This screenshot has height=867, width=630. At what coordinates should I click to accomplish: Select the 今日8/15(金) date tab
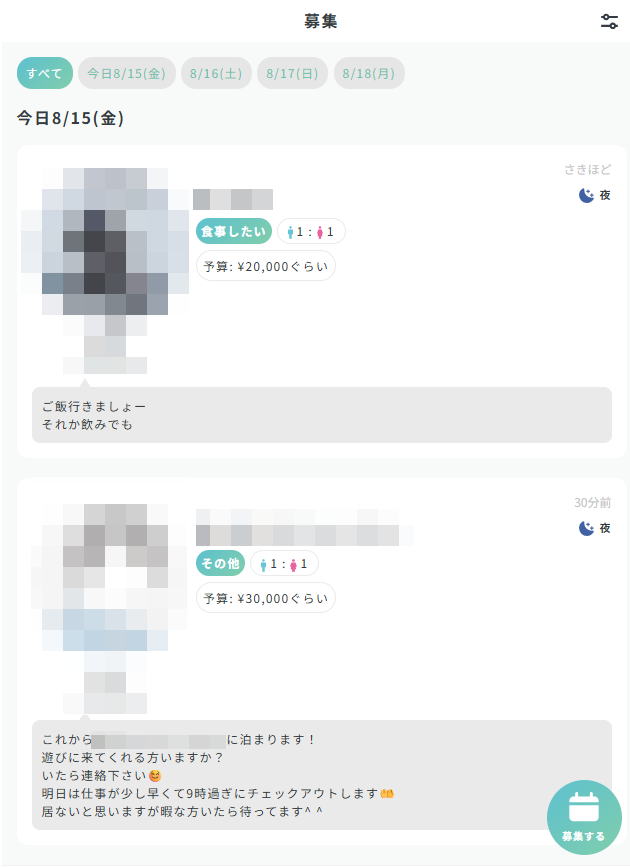127,73
